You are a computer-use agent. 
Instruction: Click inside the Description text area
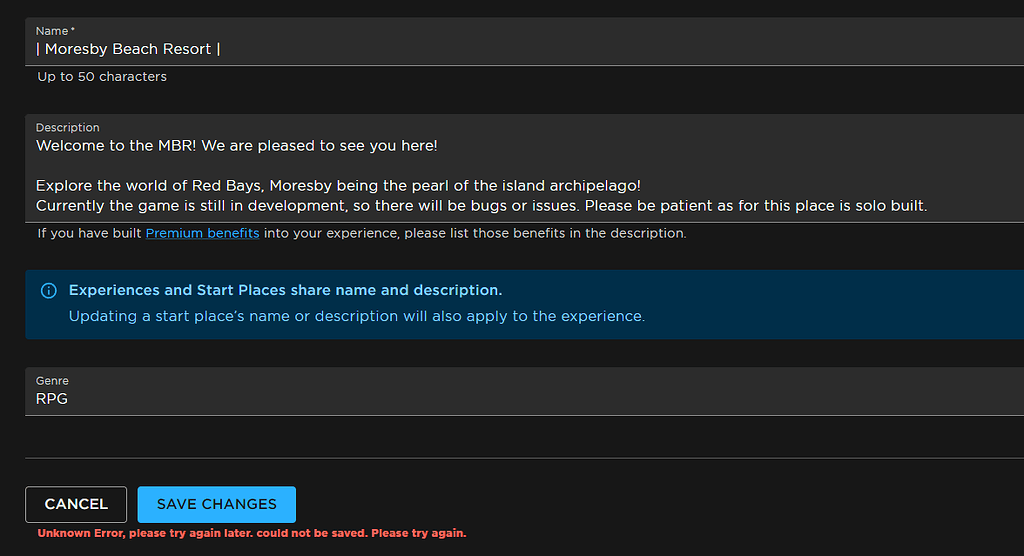pyautogui.click(x=524, y=169)
